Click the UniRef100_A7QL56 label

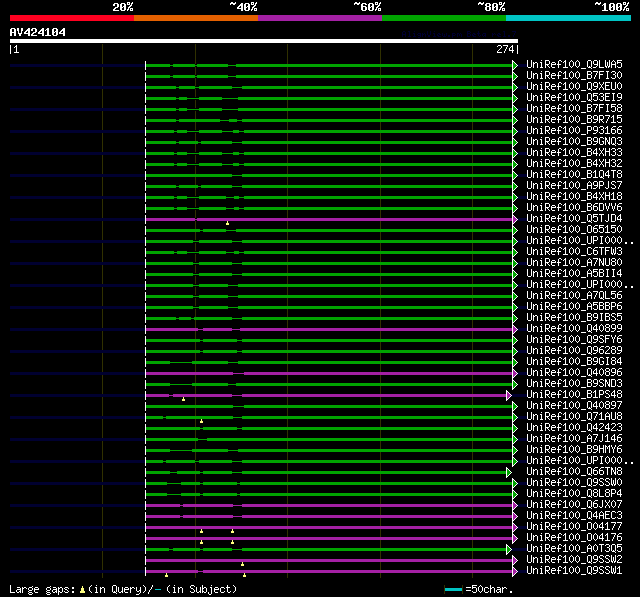tap(574, 296)
